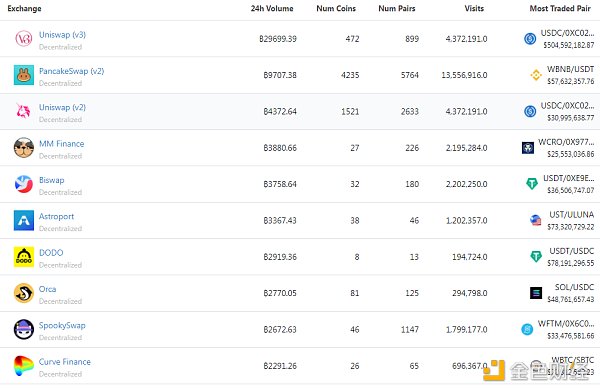Sort by the Num Pairs column header

coord(397,8)
